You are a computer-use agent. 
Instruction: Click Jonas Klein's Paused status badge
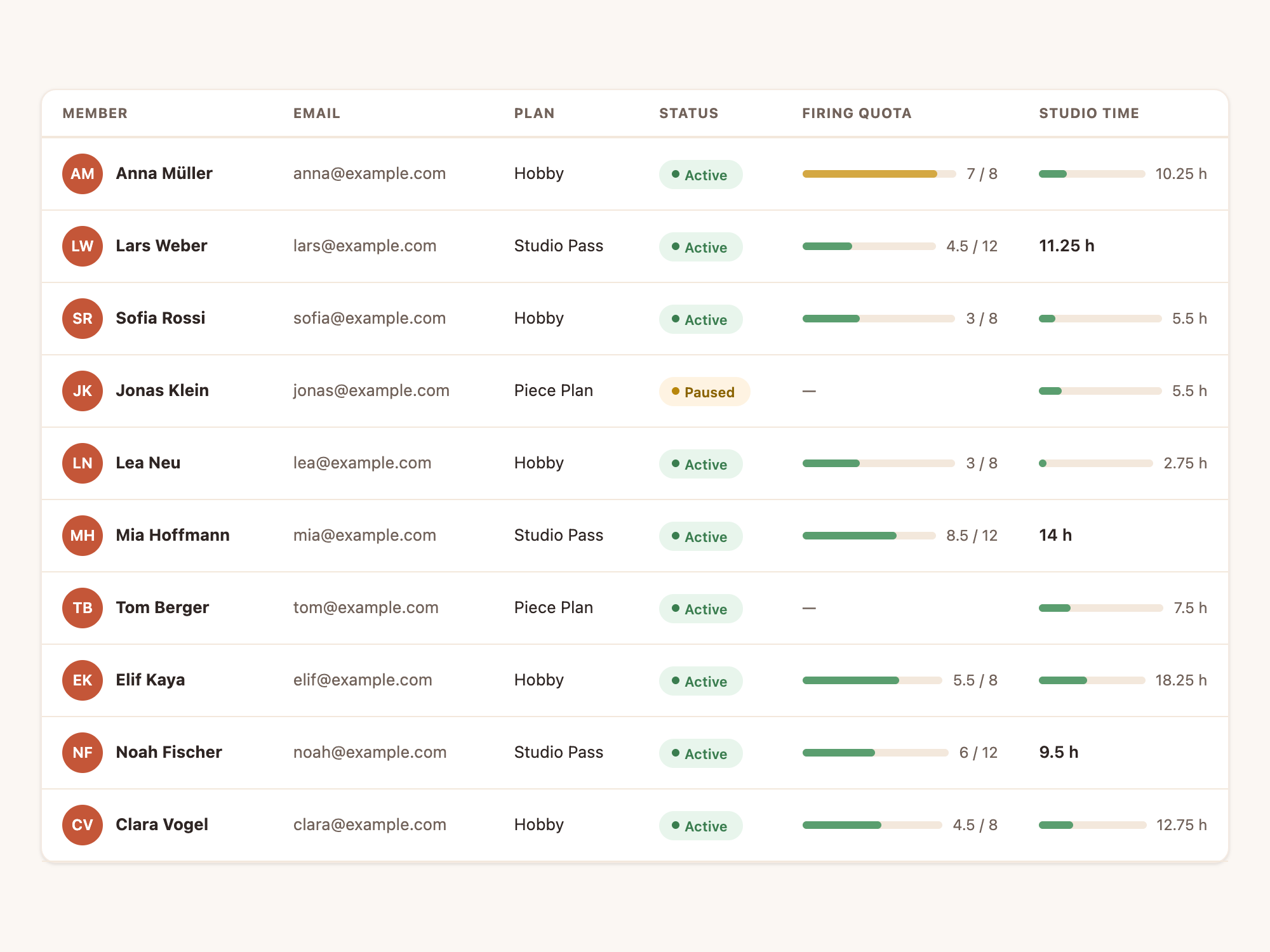[x=705, y=392]
